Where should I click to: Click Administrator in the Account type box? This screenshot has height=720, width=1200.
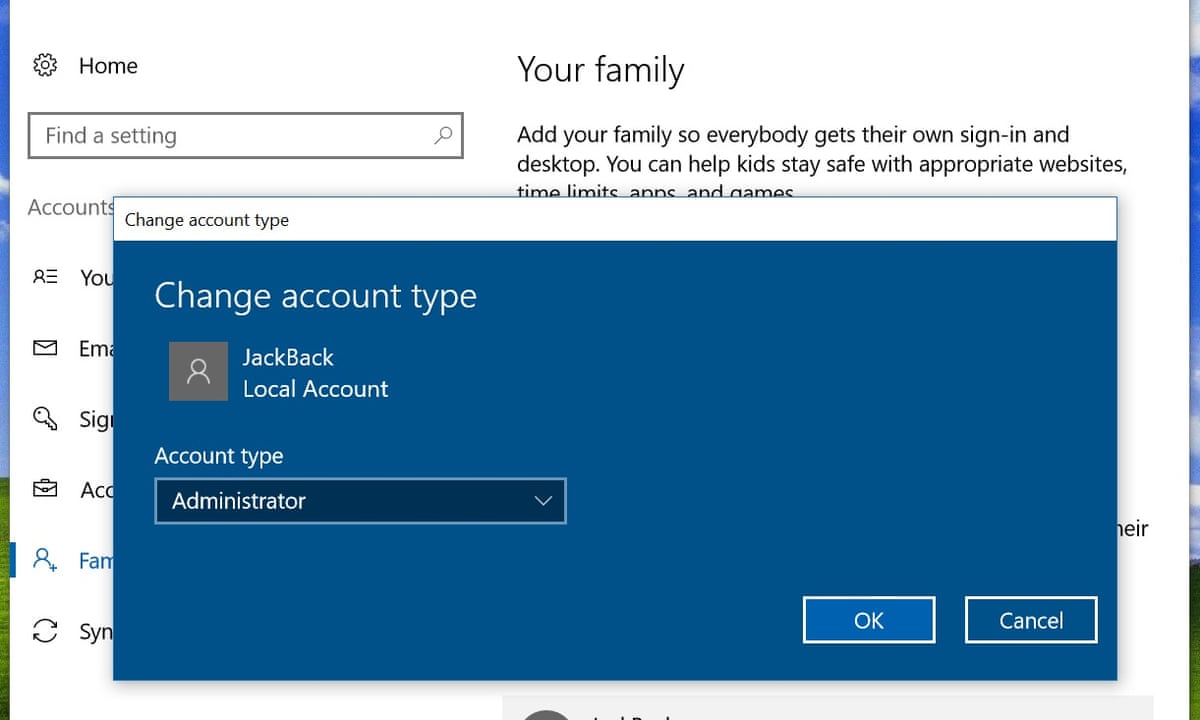click(238, 501)
